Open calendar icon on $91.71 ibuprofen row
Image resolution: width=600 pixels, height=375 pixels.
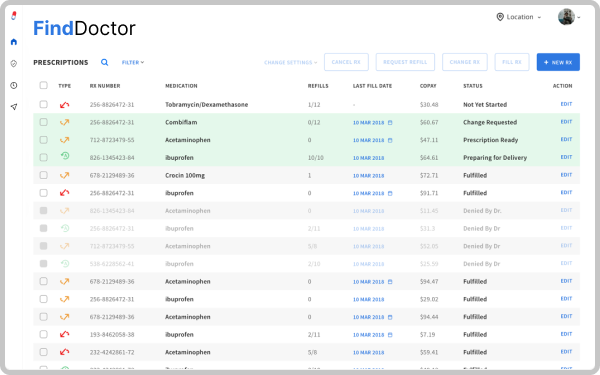390,193
